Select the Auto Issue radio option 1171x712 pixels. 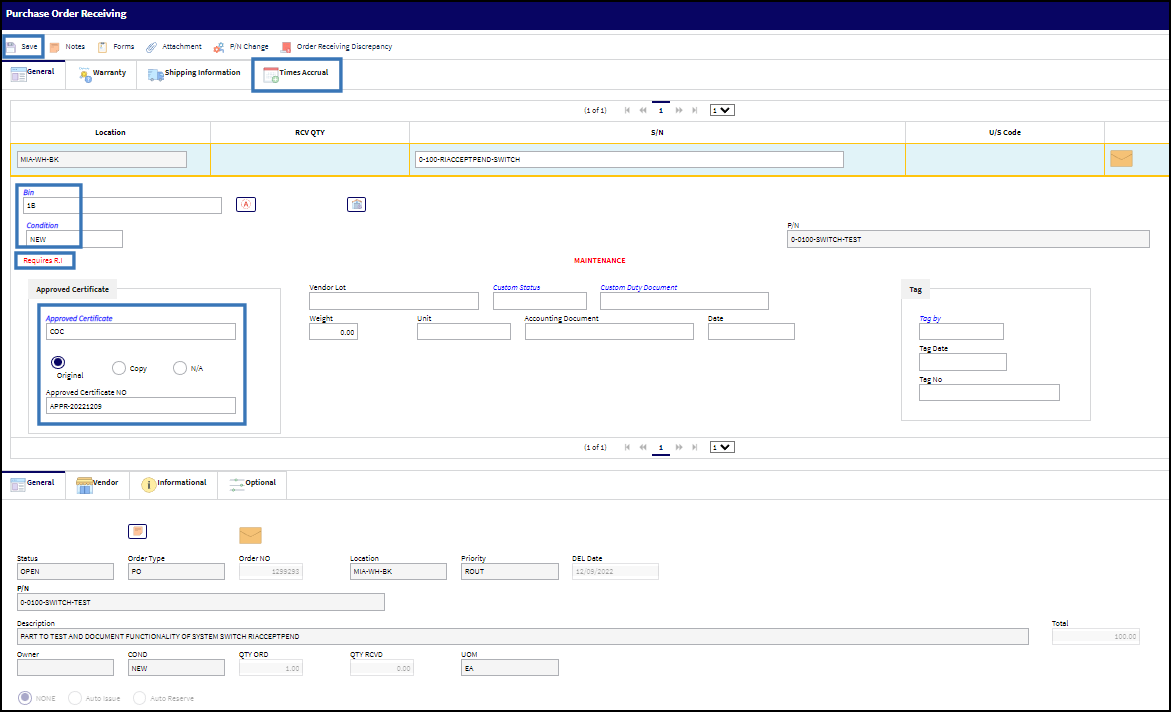(75, 698)
